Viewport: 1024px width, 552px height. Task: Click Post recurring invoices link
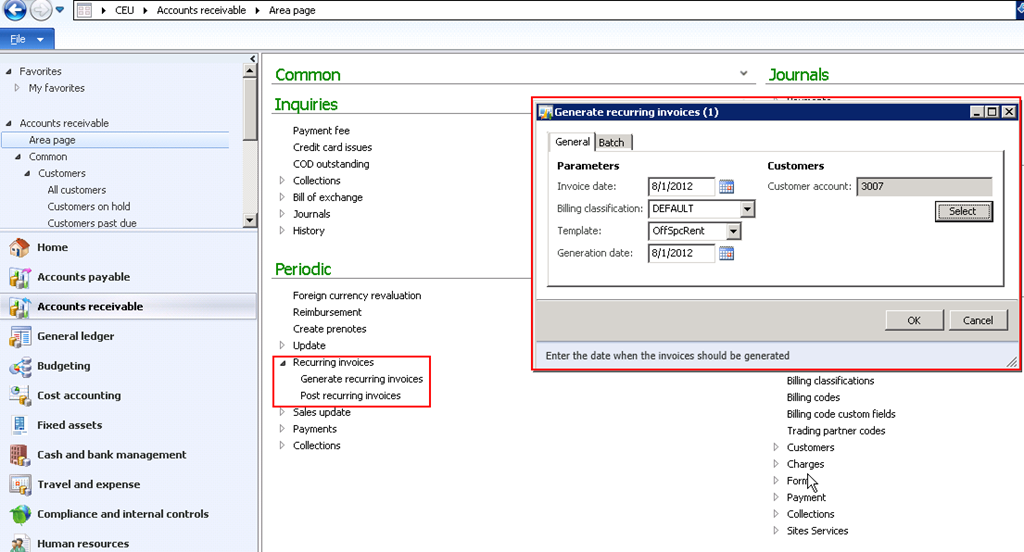[350, 396]
